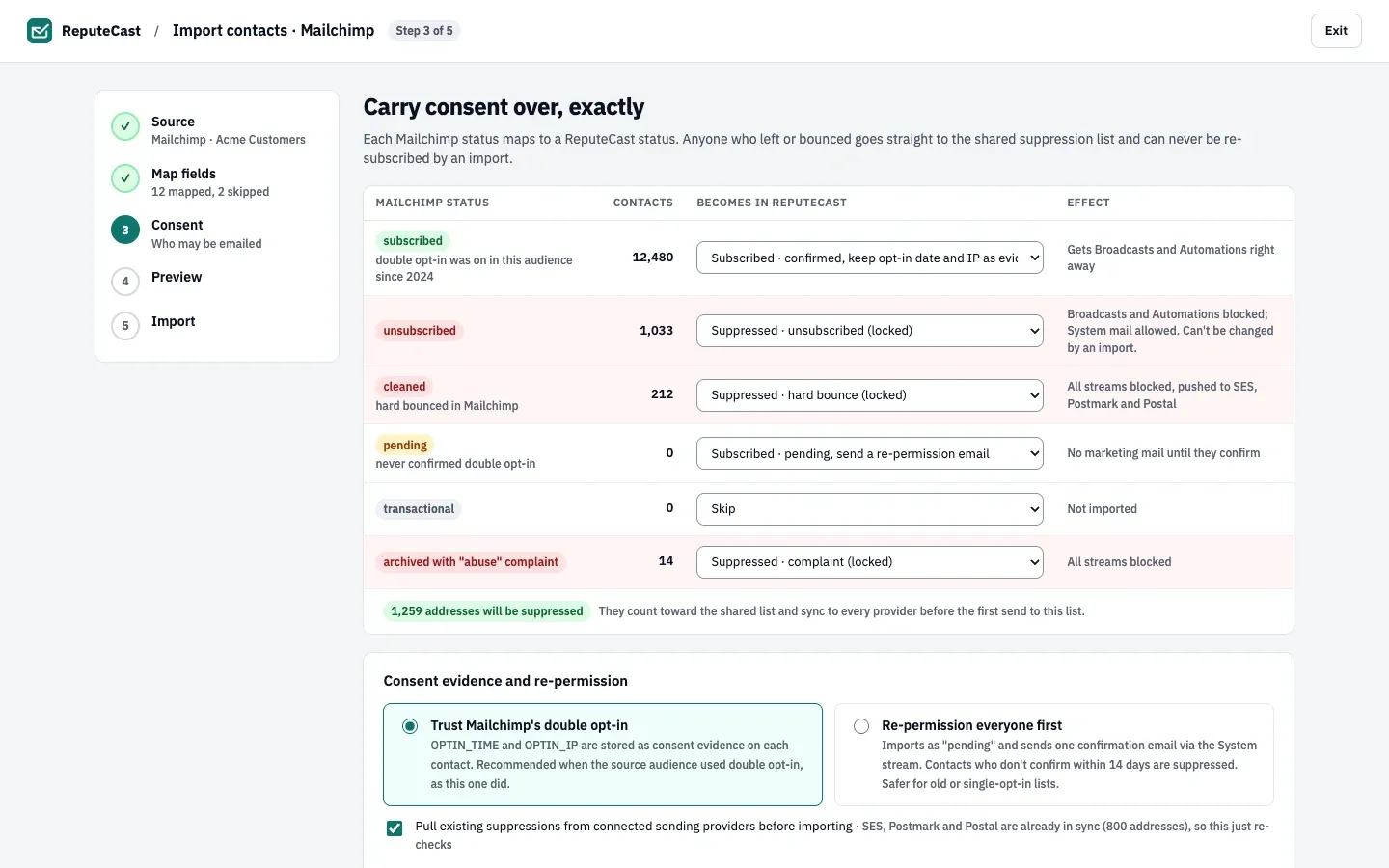Image resolution: width=1389 pixels, height=868 pixels.
Task: Go to the Preview wizard step
Action: [217, 281]
